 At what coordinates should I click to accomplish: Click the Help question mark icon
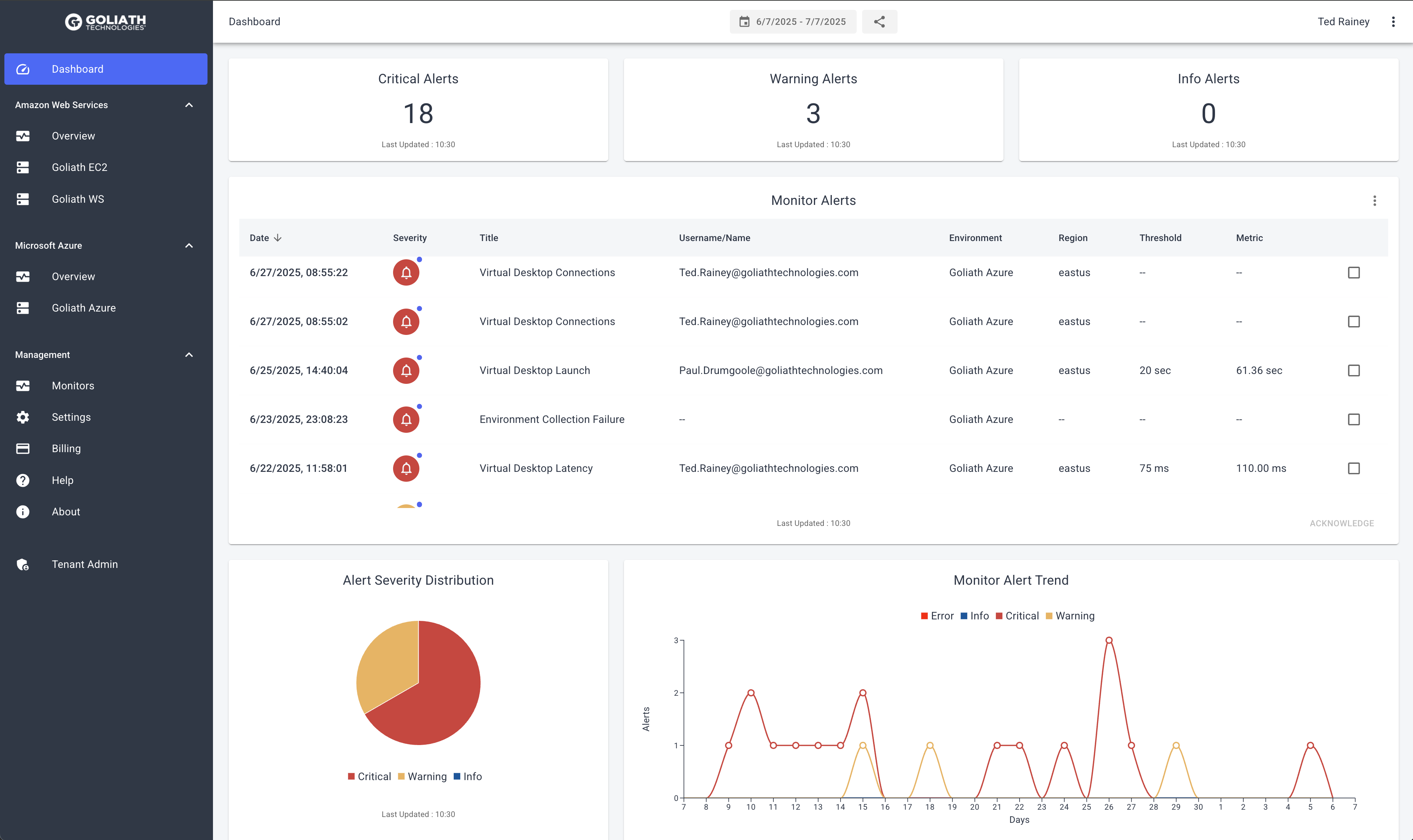[23, 480]
